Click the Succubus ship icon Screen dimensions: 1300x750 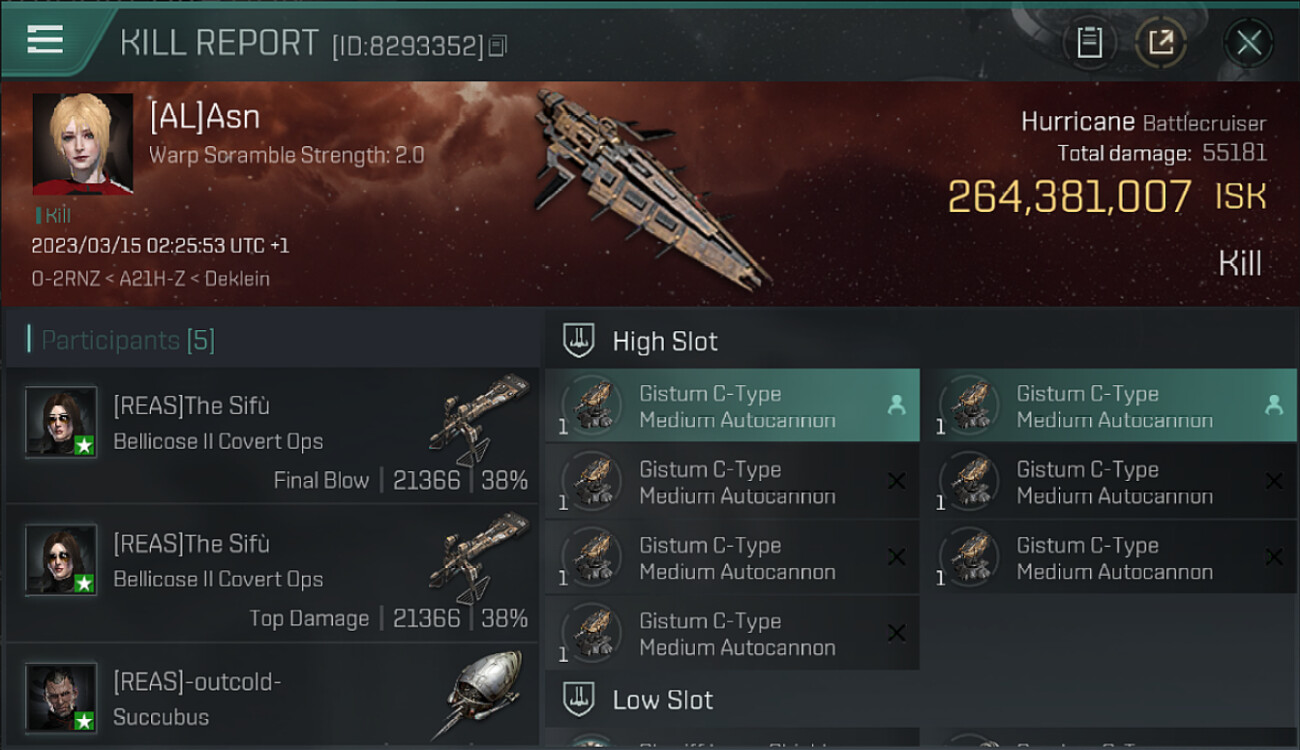(483, 693)
